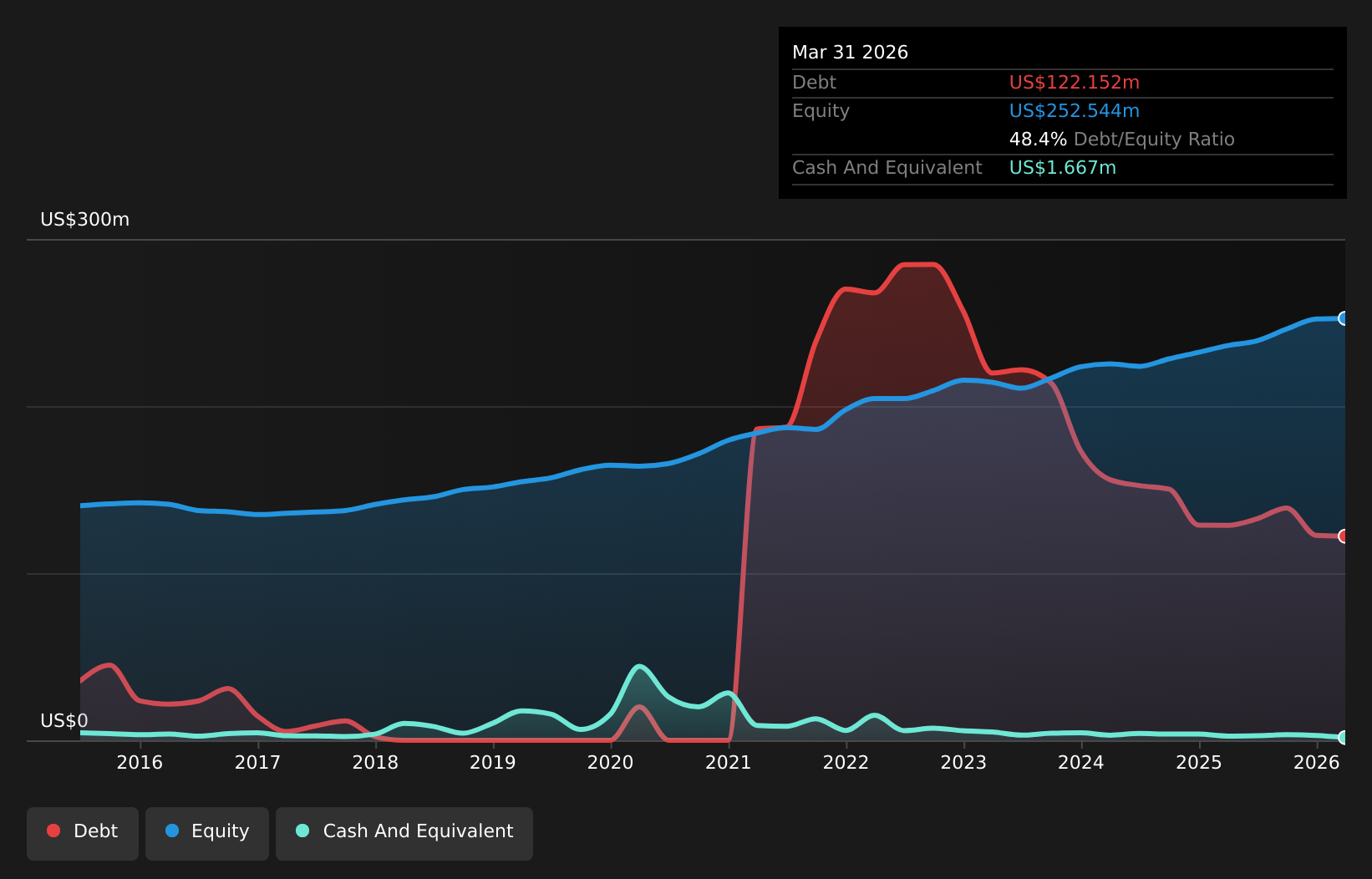Click the 2017 x-axis label
The width and height of the screenshot is (1372, 879).
click(x=257, y=763)
